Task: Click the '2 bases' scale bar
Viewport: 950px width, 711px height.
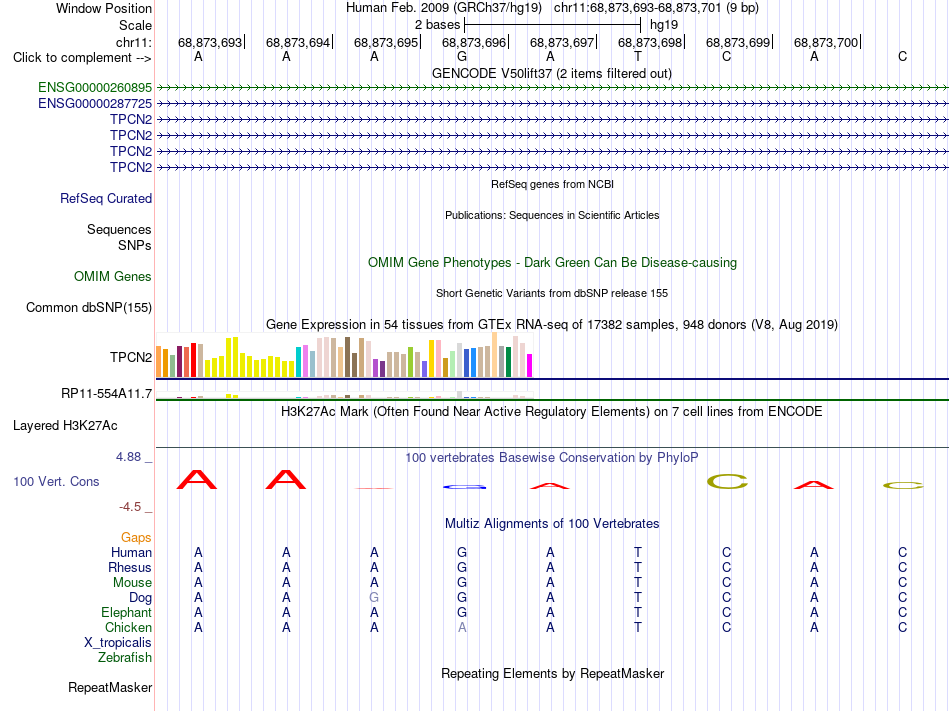Action: click(x=552, y=25)
